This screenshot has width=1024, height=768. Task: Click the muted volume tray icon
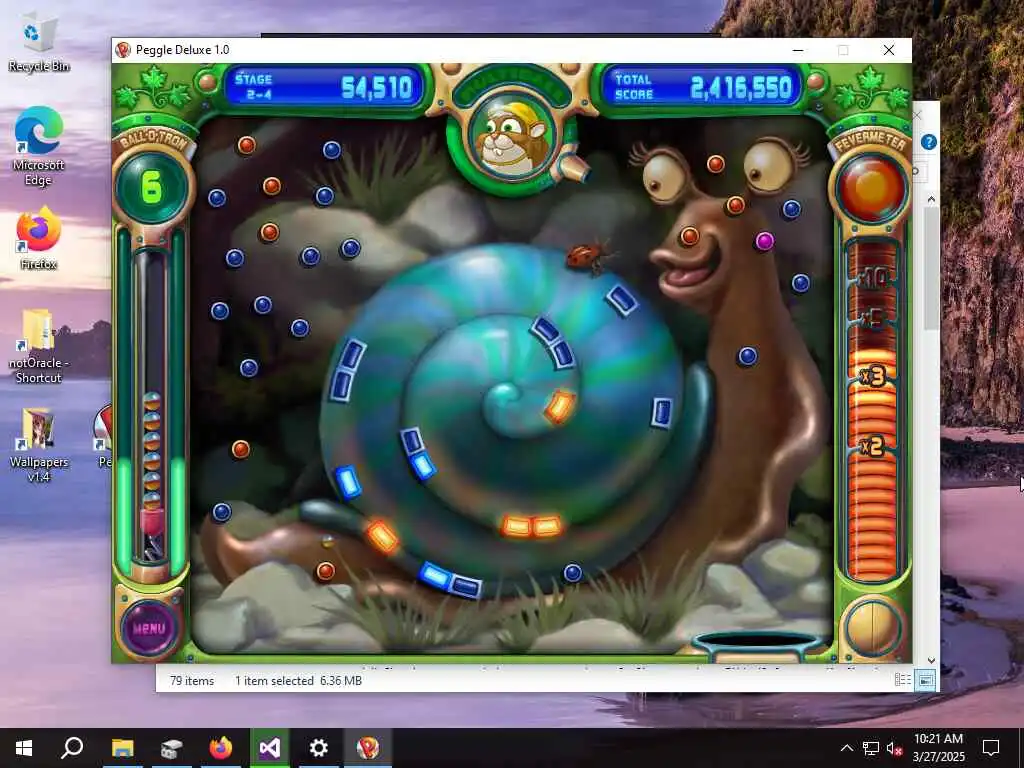click(x=894, y=748)
